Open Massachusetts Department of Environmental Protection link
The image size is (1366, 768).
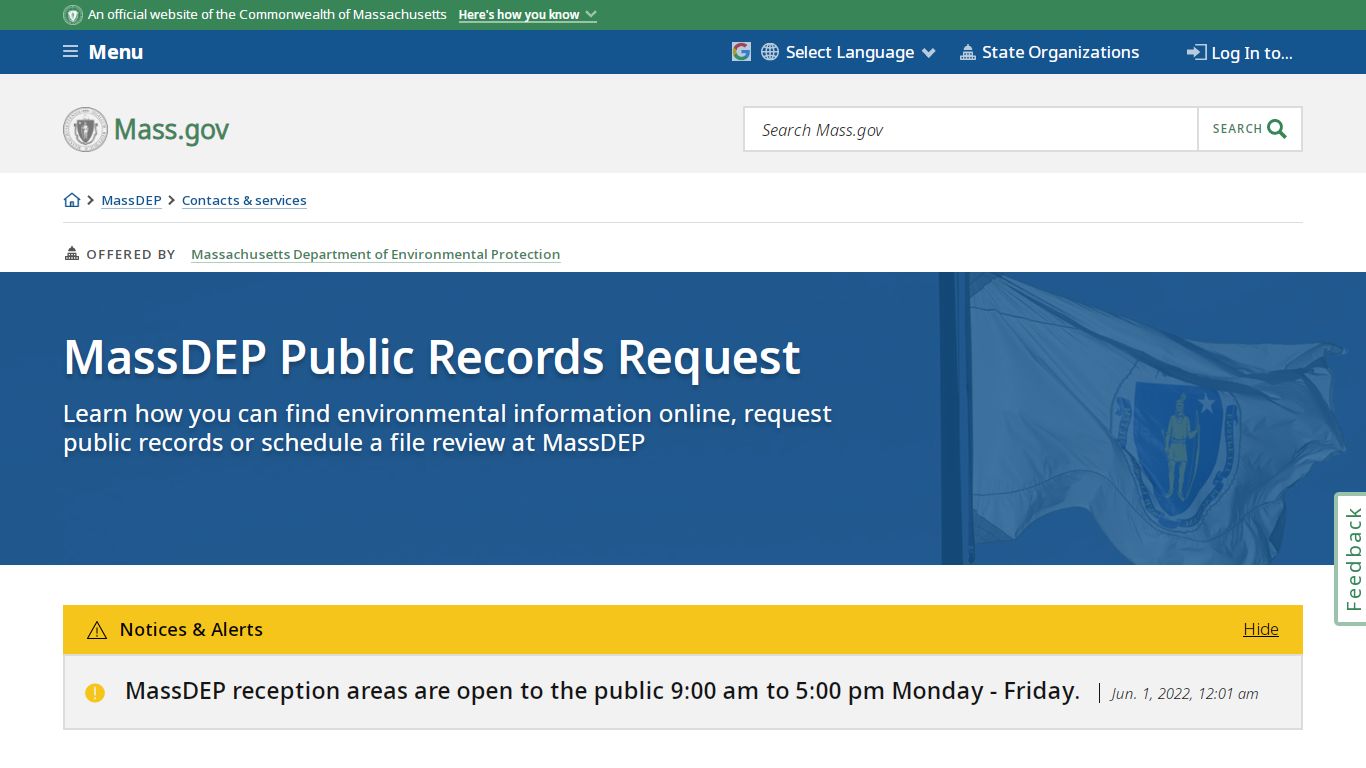(375, 254)
